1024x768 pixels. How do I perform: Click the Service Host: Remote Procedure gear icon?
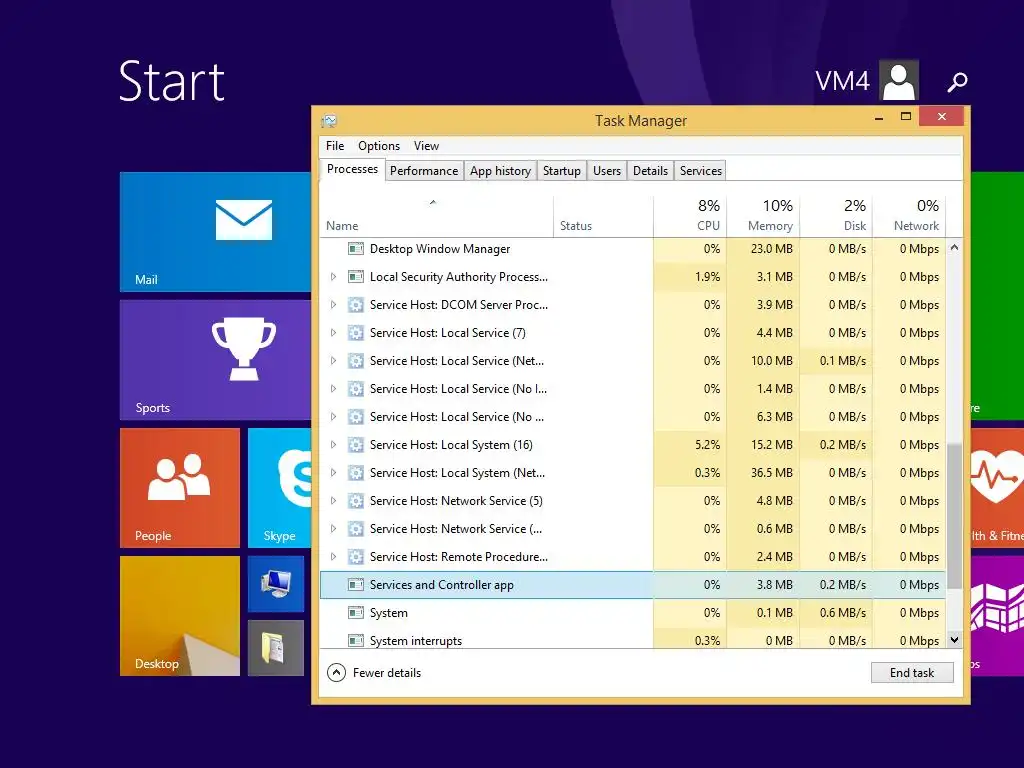355,557
